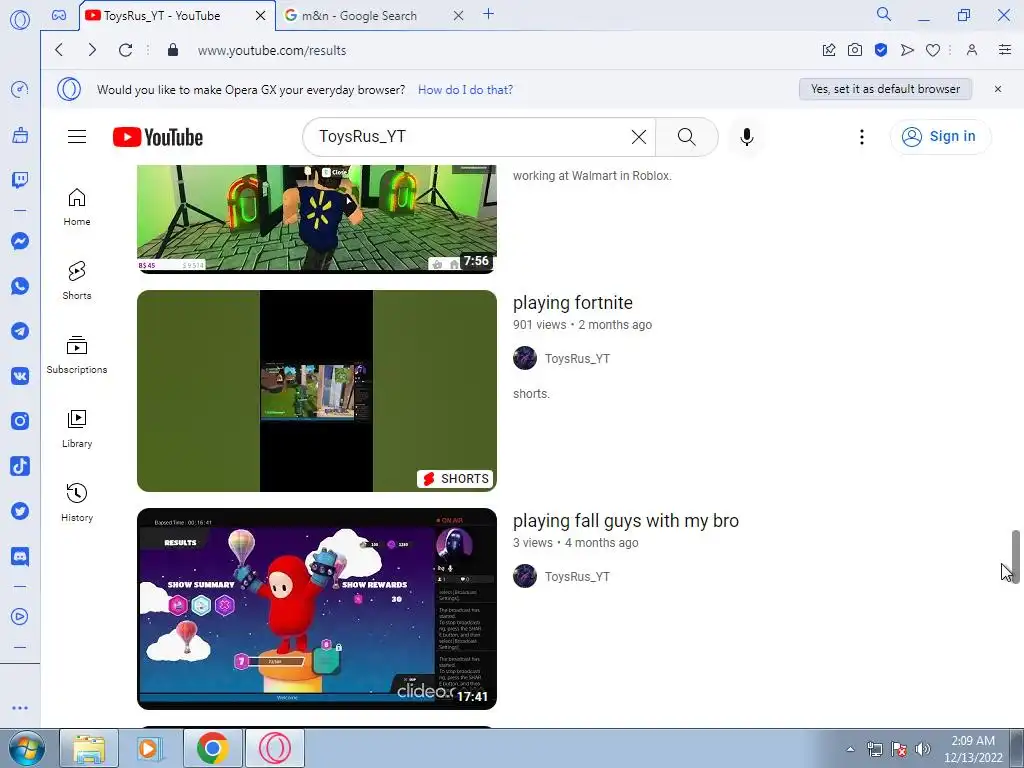Open VK in the sidebar
The width and height of the screenshot is (1024, 768).
coord(20,376)
